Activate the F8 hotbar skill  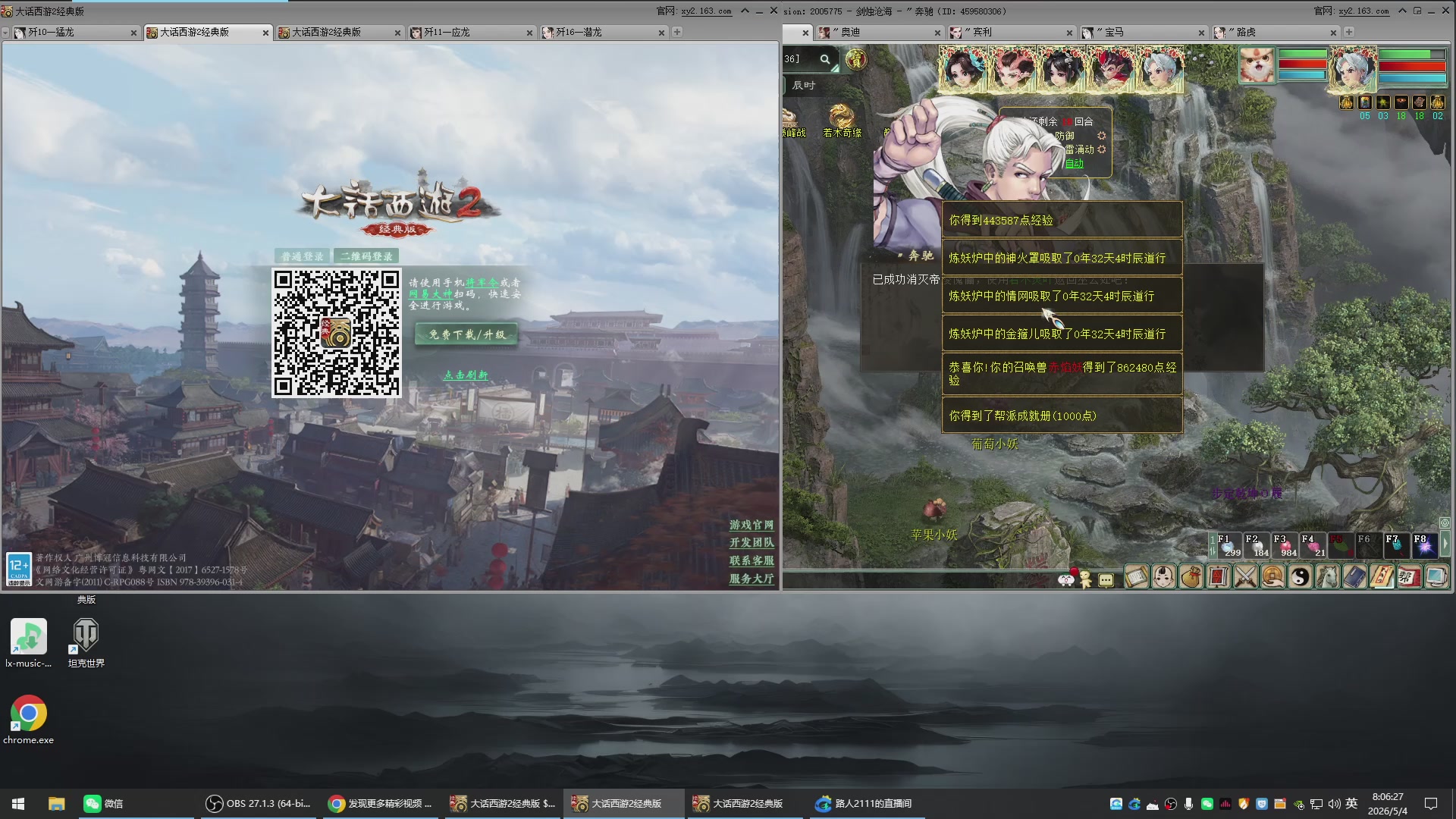(x=1425, y=545)
